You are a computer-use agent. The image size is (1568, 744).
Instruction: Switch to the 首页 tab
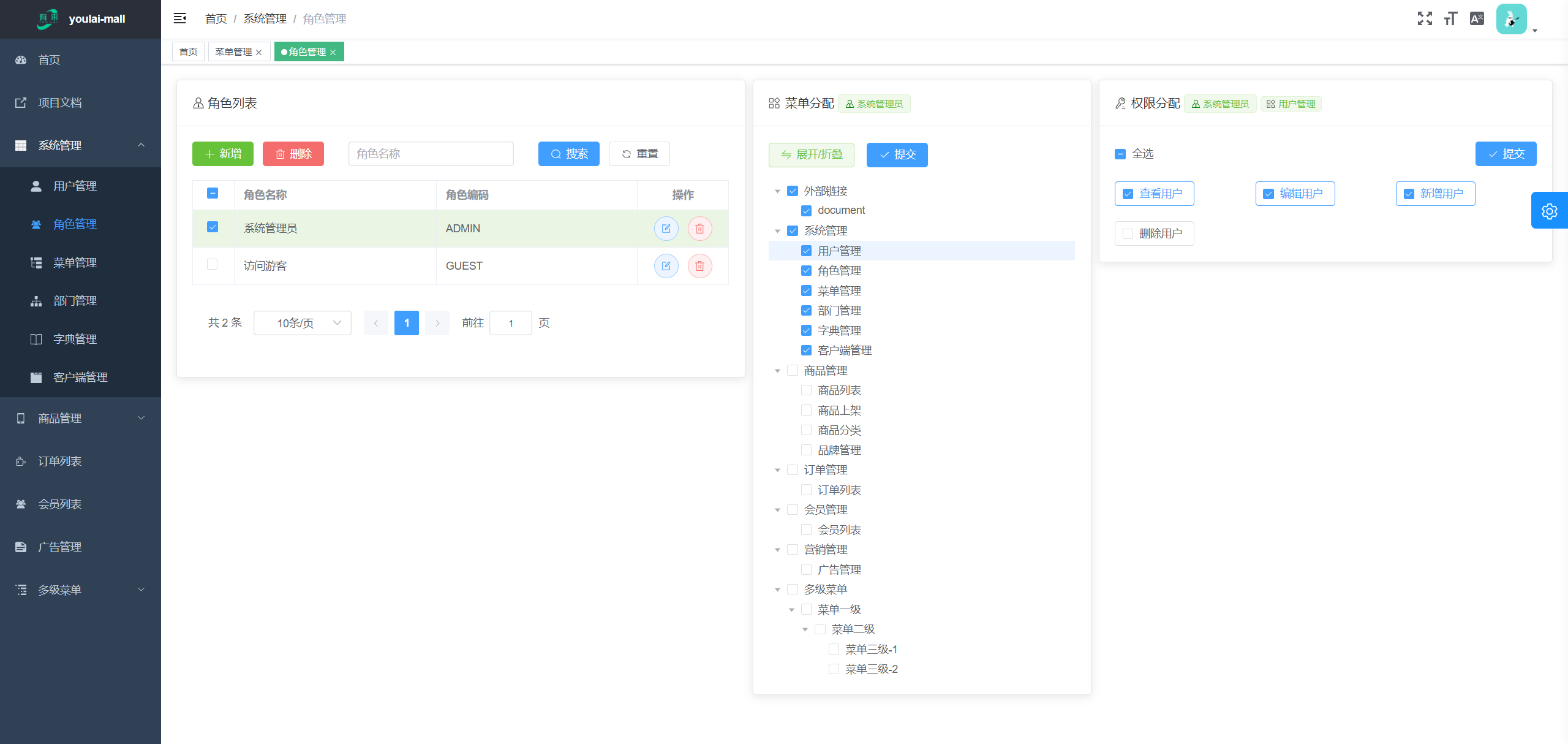coord(188,52)
